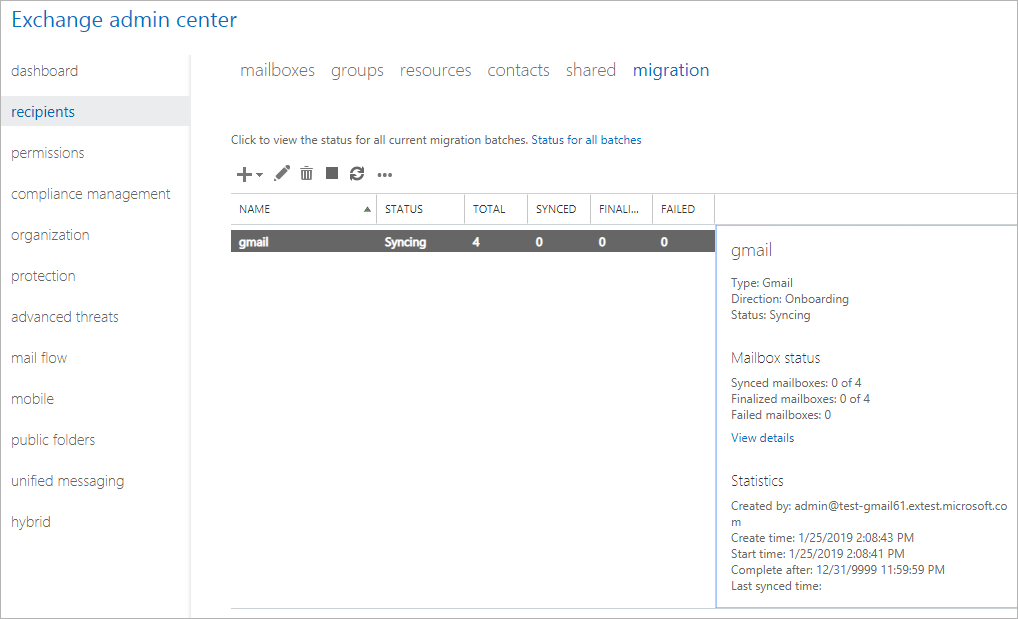Navigate to compliance management
The width and height of the screenshot is (1018, 619).
[90, 194]
